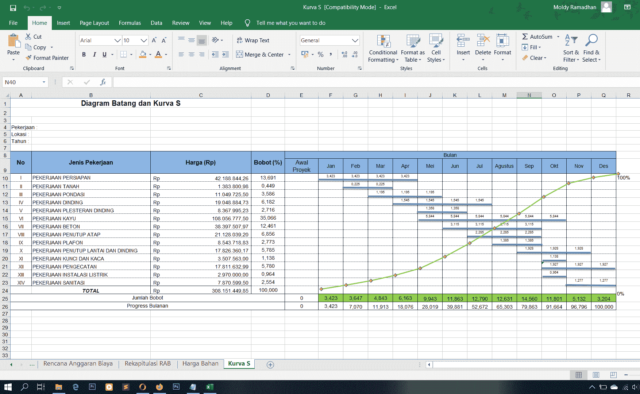
Task: Click the Clear button in Editing group
Action: pyautogui.click(x=534, y=58)
